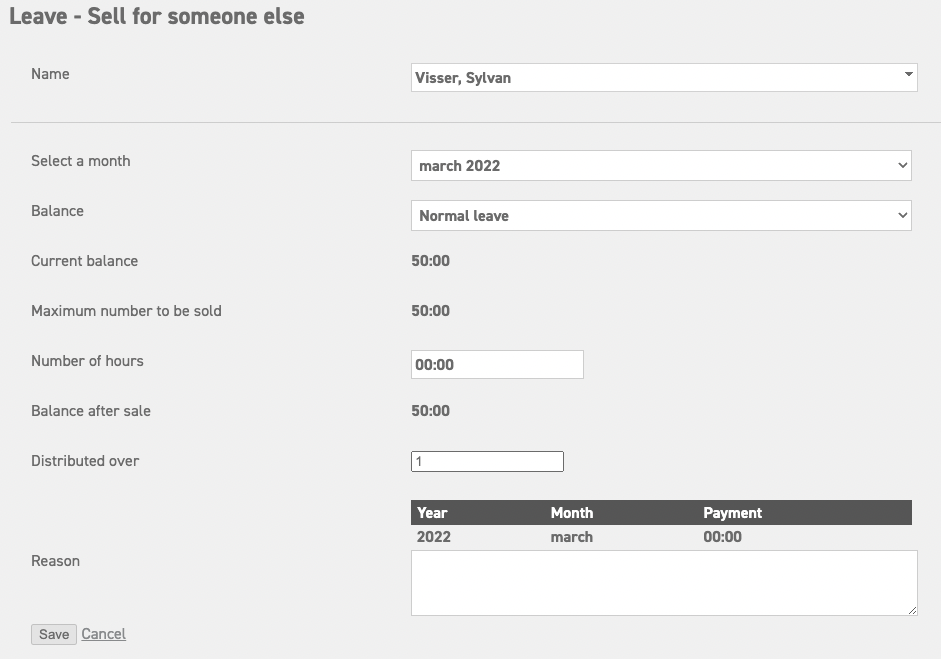Screen dimensions: 941x659
Task: Click the Balance selector's dropdown chevron
Action: [901, 215]
